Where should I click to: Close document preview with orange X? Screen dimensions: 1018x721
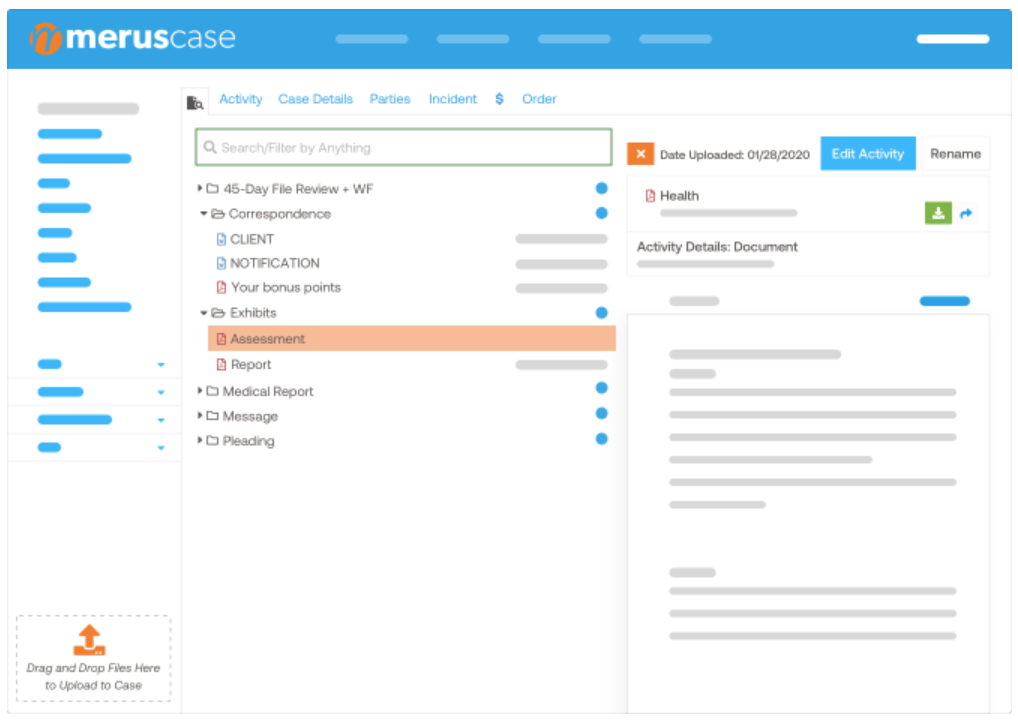click(640, 154)
